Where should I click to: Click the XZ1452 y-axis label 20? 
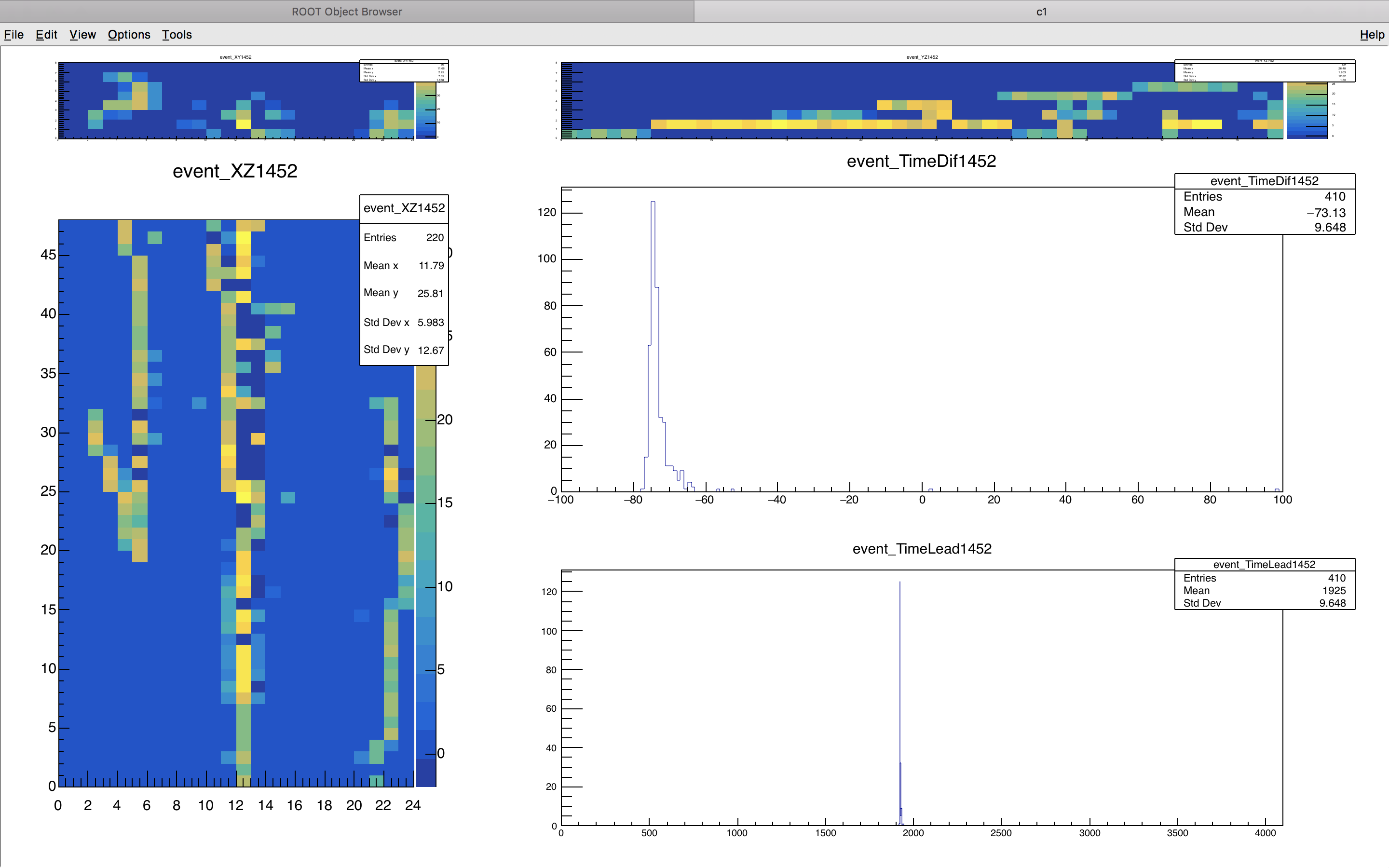[48, 550]
